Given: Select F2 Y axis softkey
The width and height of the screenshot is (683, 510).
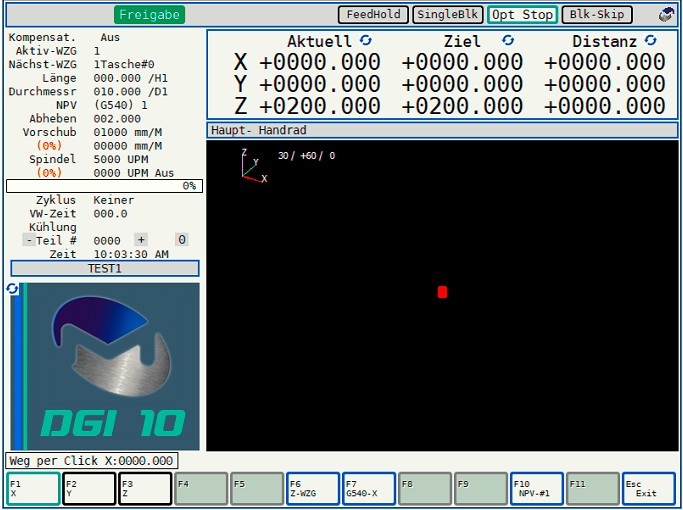Looking at the screenshot, I should (89, 489).
